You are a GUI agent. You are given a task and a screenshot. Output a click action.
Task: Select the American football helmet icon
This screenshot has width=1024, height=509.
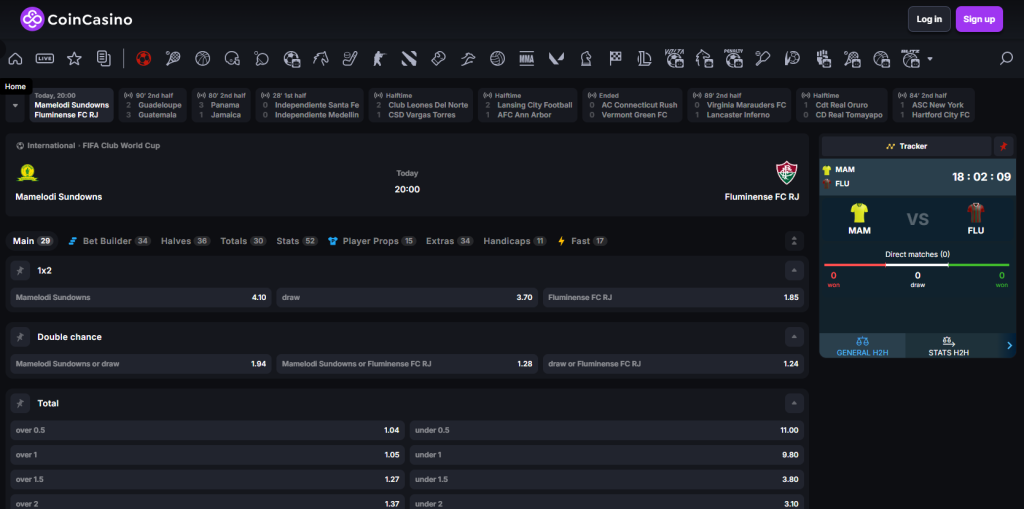coord(232,59)
